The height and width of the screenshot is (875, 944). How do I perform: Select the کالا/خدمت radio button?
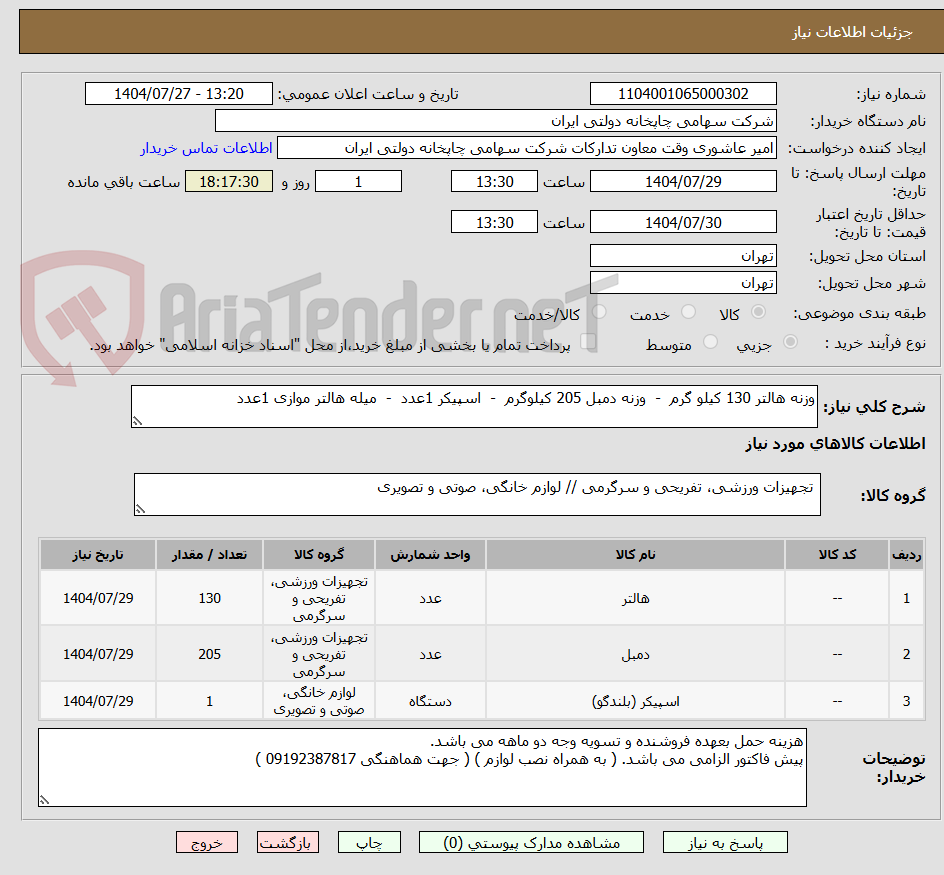(x=601, y=312)
